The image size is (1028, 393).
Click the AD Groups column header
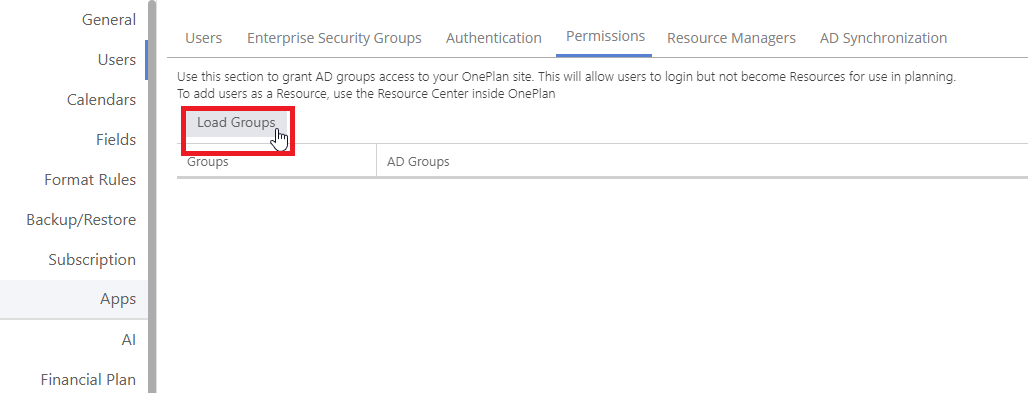point(702,161)
